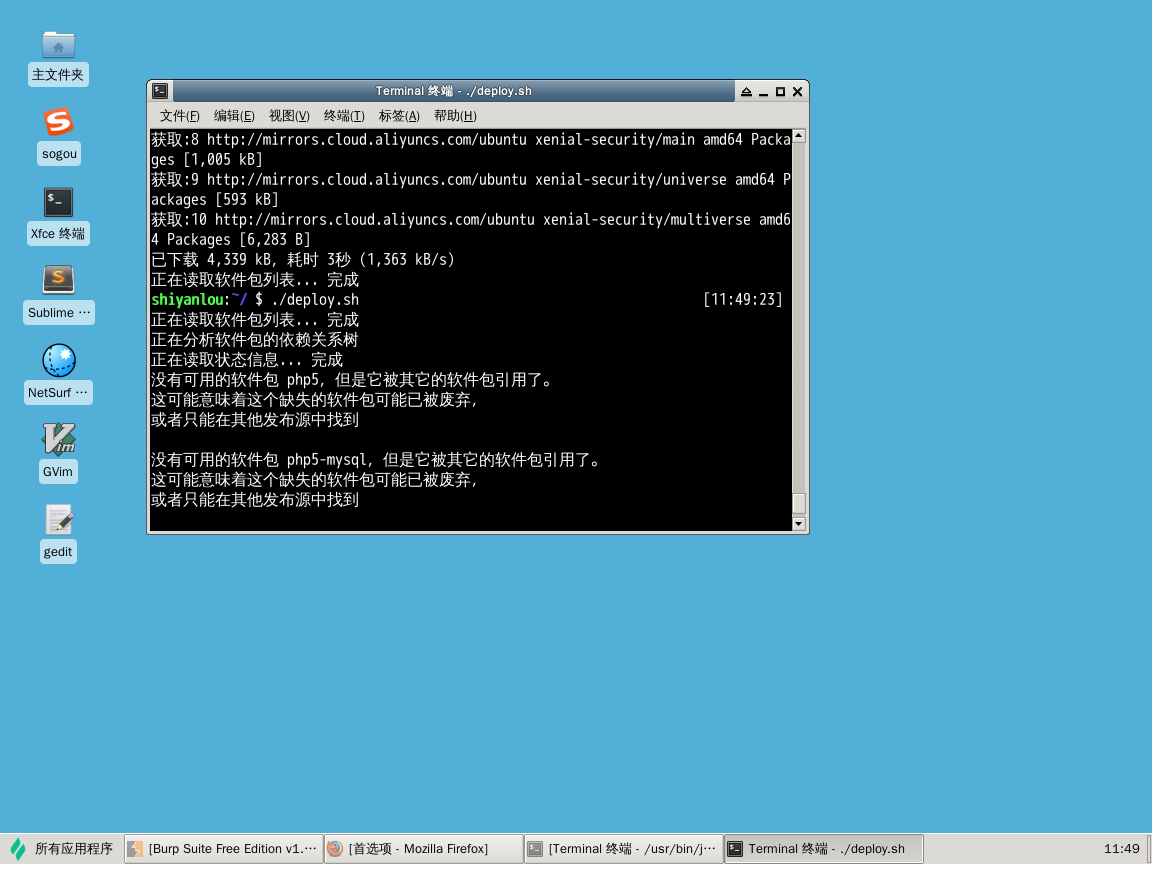This screenshot has height=896, width=1152.
Task: Launch Sublime Text from the desktop
Action: [x=58, y=280]
